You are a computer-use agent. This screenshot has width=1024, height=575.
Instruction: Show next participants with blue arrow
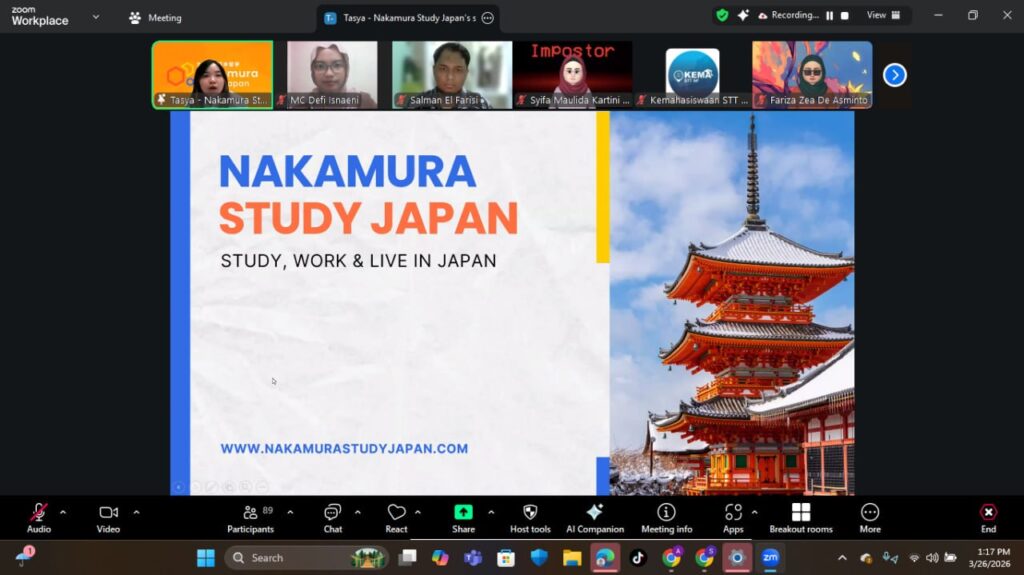click(895, 75)
